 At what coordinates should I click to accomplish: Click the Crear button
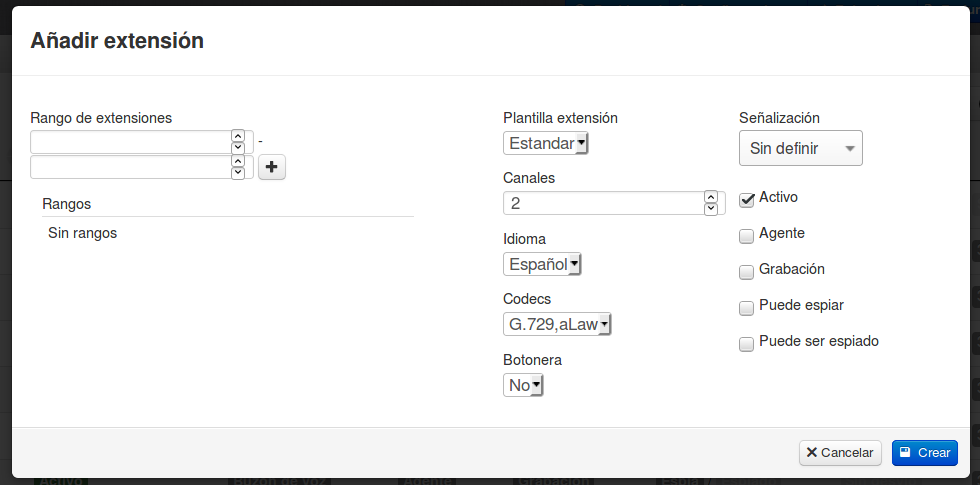pos(924,453)
